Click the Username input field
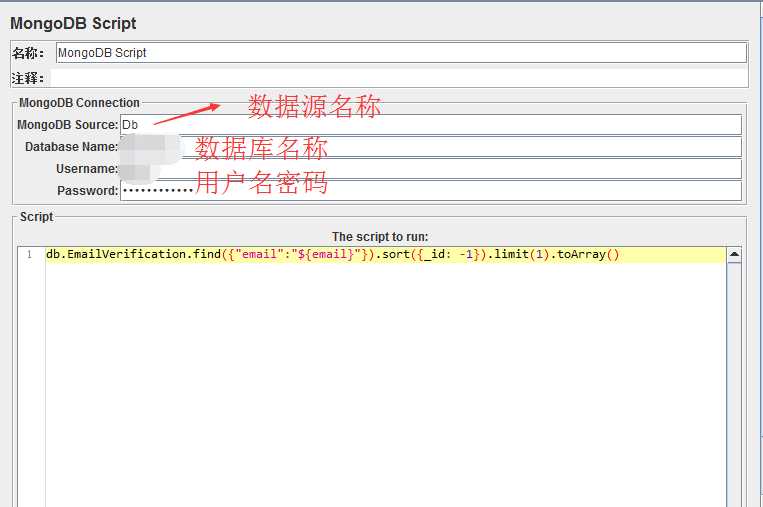The width and height of the screenshot is (763, 507). click(431, 169)
